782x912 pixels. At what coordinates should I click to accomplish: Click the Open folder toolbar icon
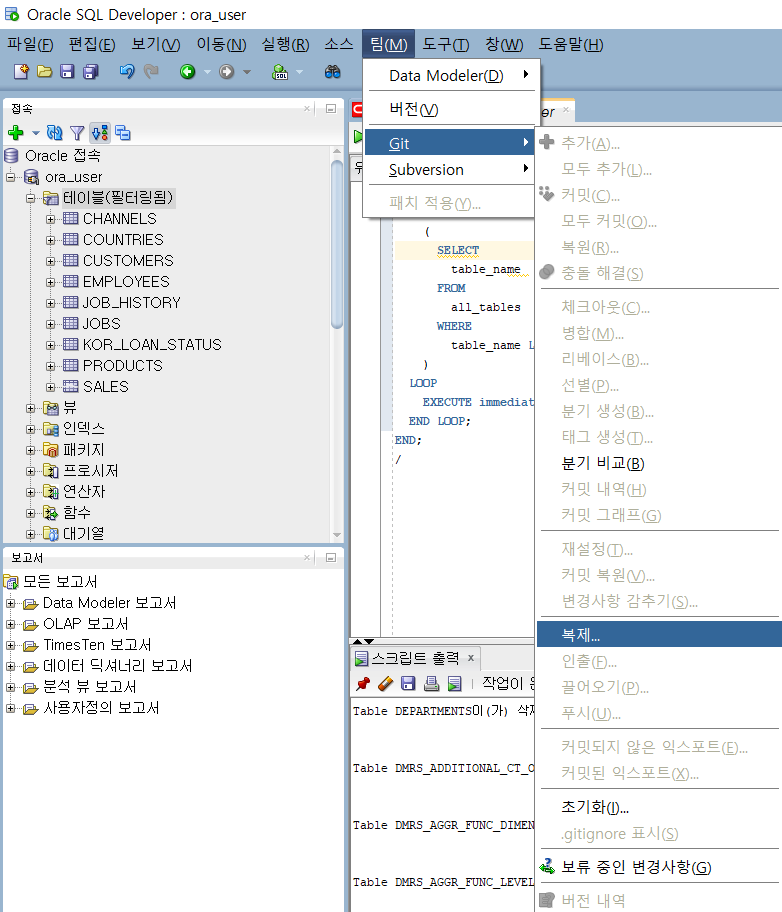(44, 72)
